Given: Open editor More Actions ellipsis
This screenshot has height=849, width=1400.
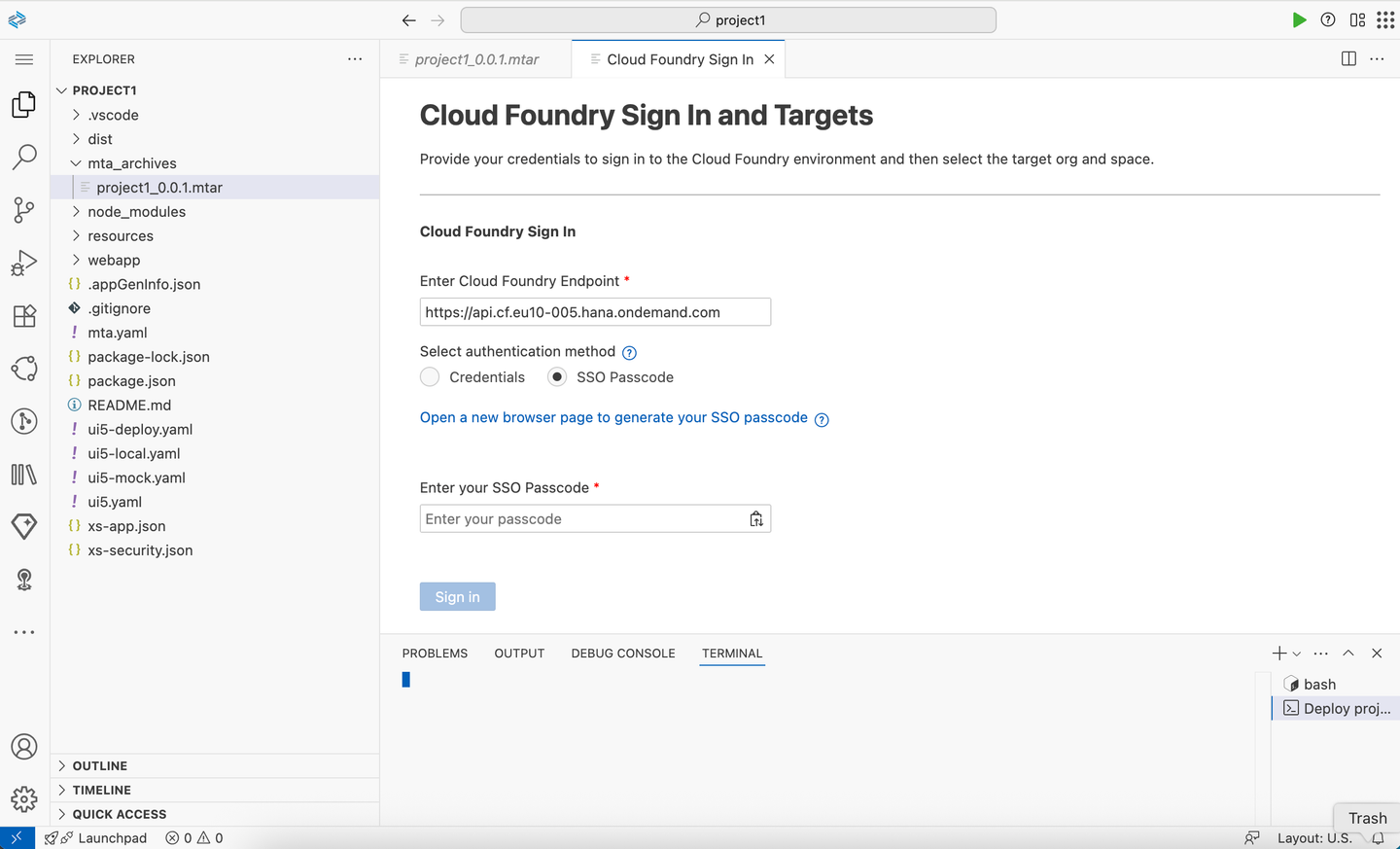Looking at the screenshot, I should [1377, 59].
